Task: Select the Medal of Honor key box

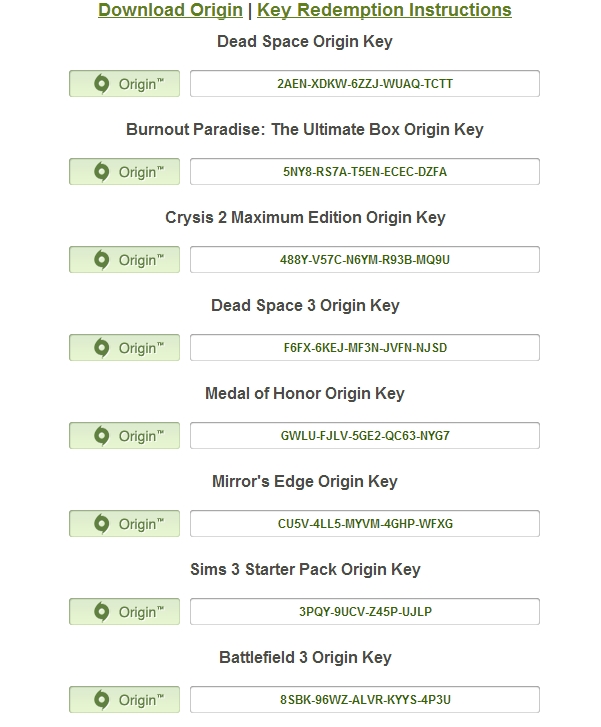Action: (365, 436)
